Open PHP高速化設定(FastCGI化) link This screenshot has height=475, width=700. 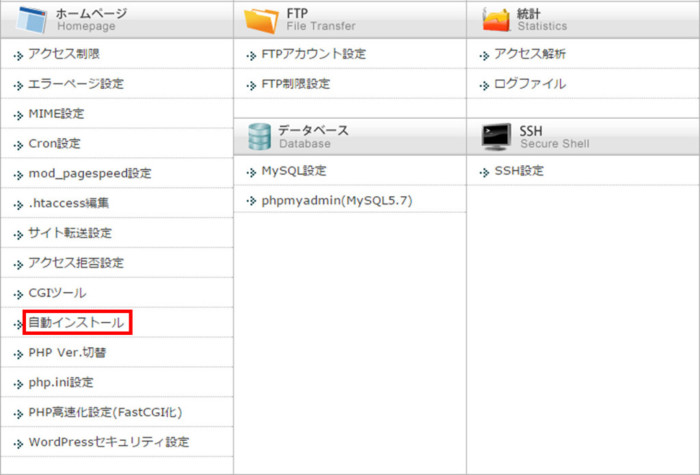(105, 412)
